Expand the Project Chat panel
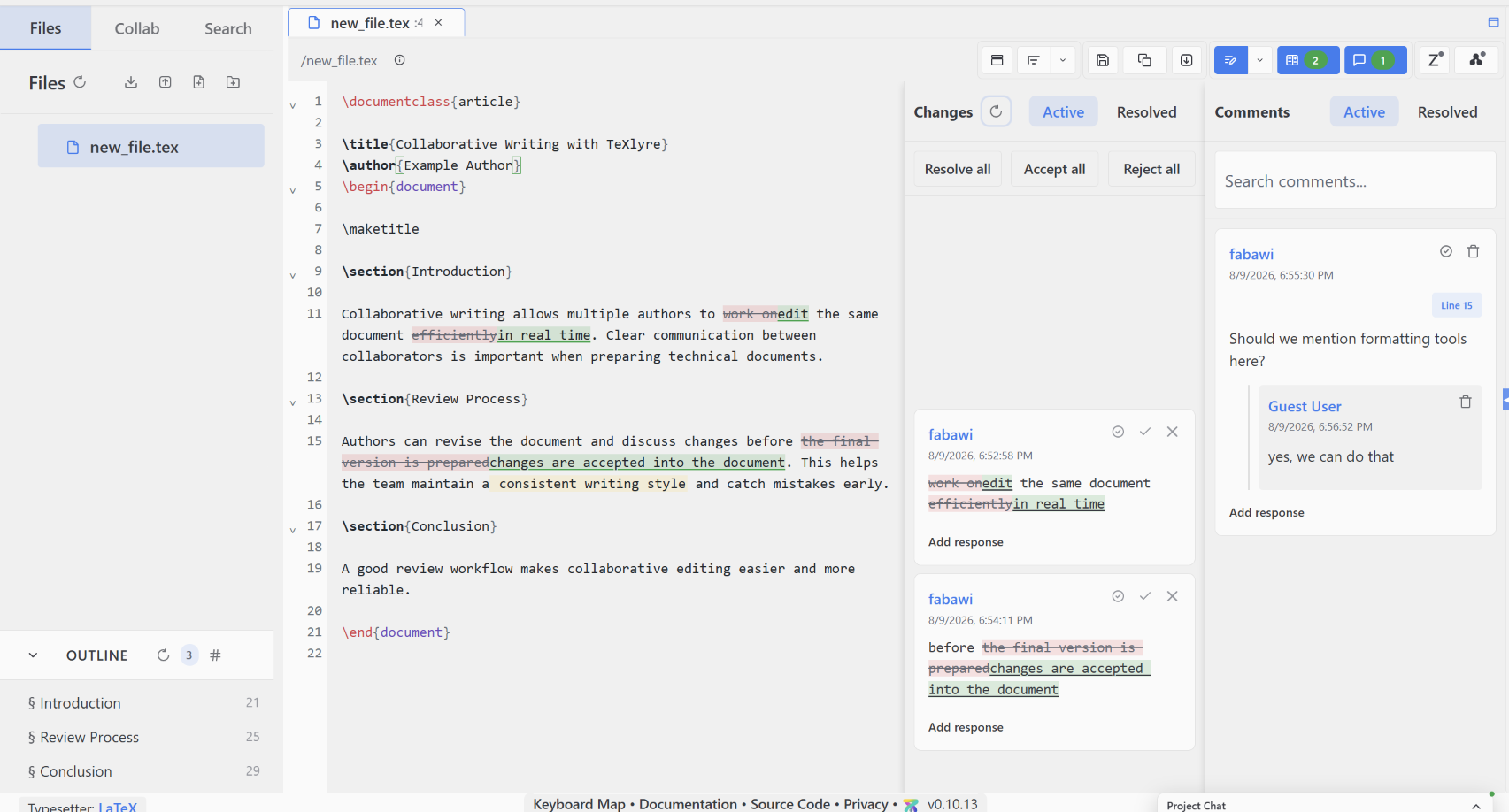This screenshot has width=1509, height=812. coord(1475,806)
